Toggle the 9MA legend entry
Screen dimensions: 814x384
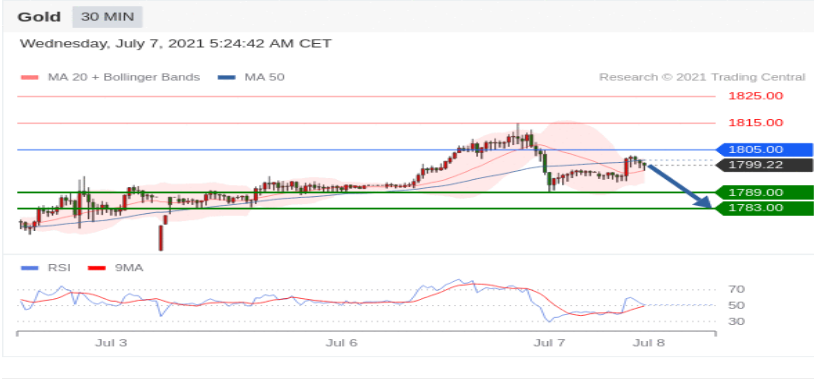click(x=115, y=268)
